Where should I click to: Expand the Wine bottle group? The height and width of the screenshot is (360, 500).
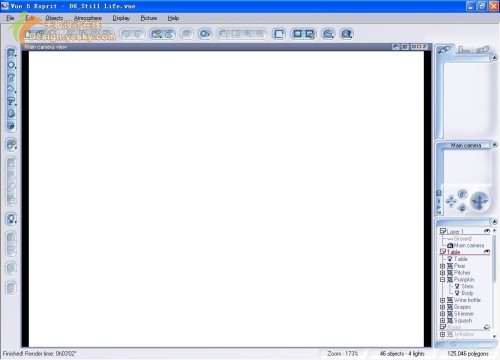click(x=443, y=300)
